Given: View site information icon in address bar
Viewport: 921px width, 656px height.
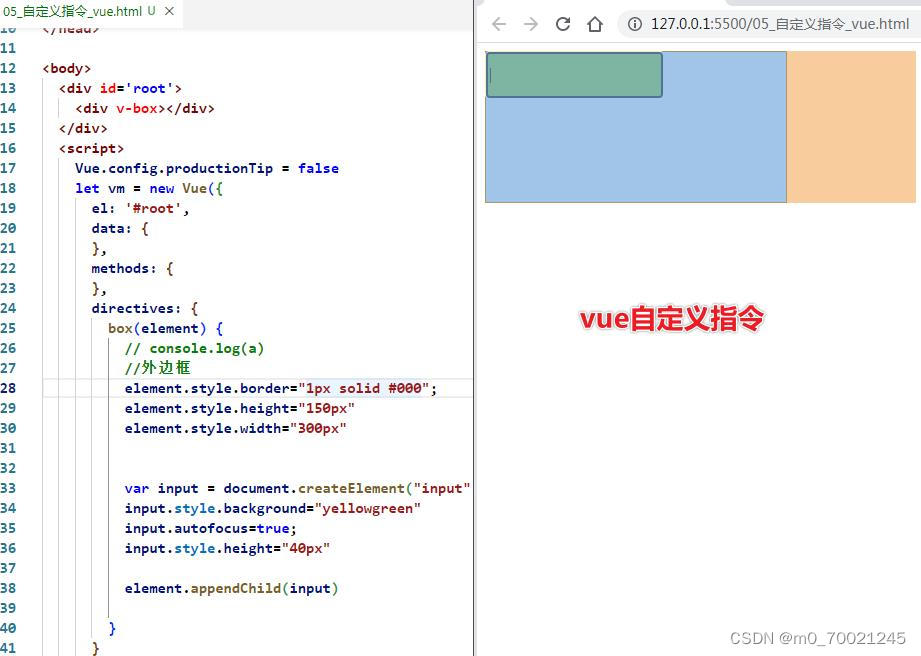Looking at the screenshot, I should click(x=635, y=24).
